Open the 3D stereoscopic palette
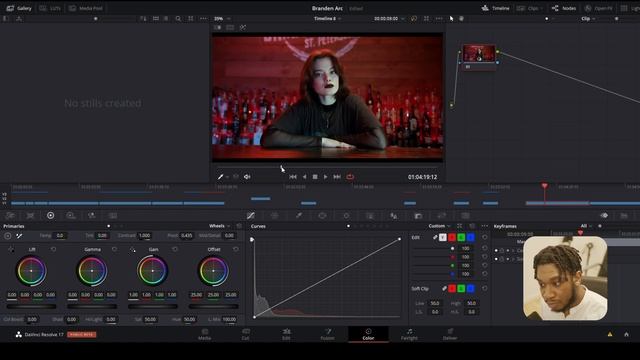 coord(465,216)
